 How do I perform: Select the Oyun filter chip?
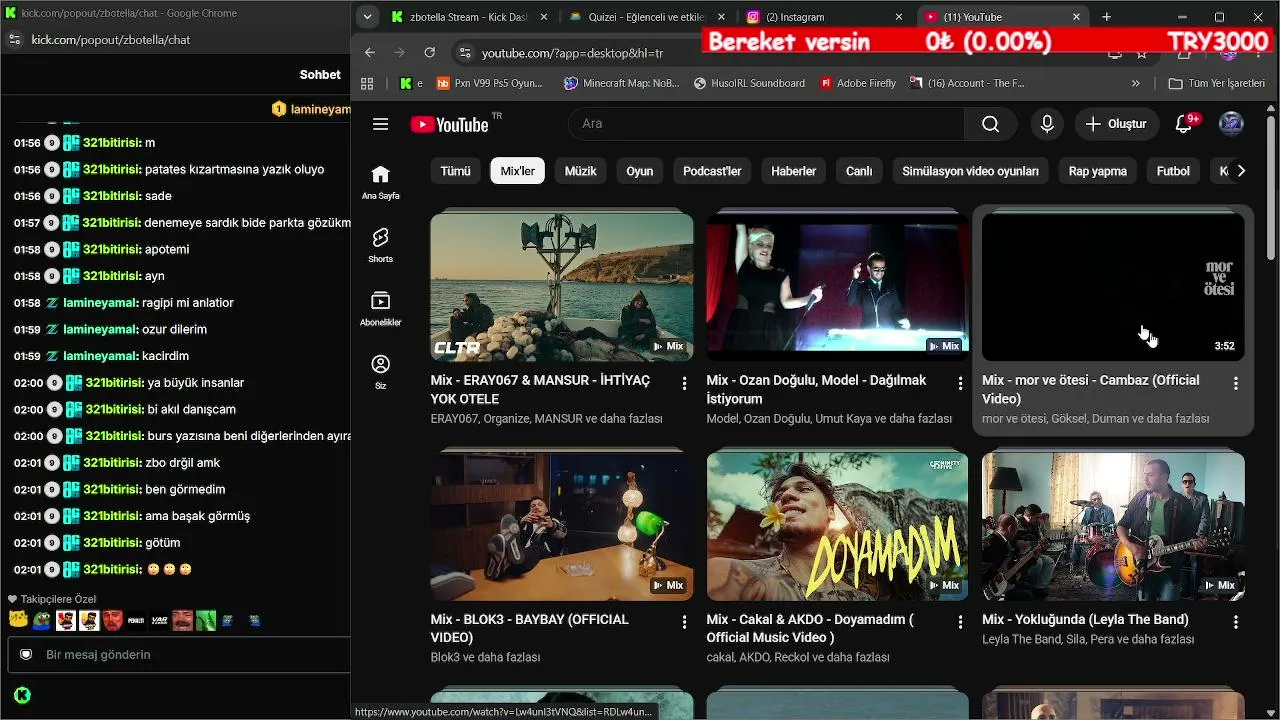click(640, 171)
